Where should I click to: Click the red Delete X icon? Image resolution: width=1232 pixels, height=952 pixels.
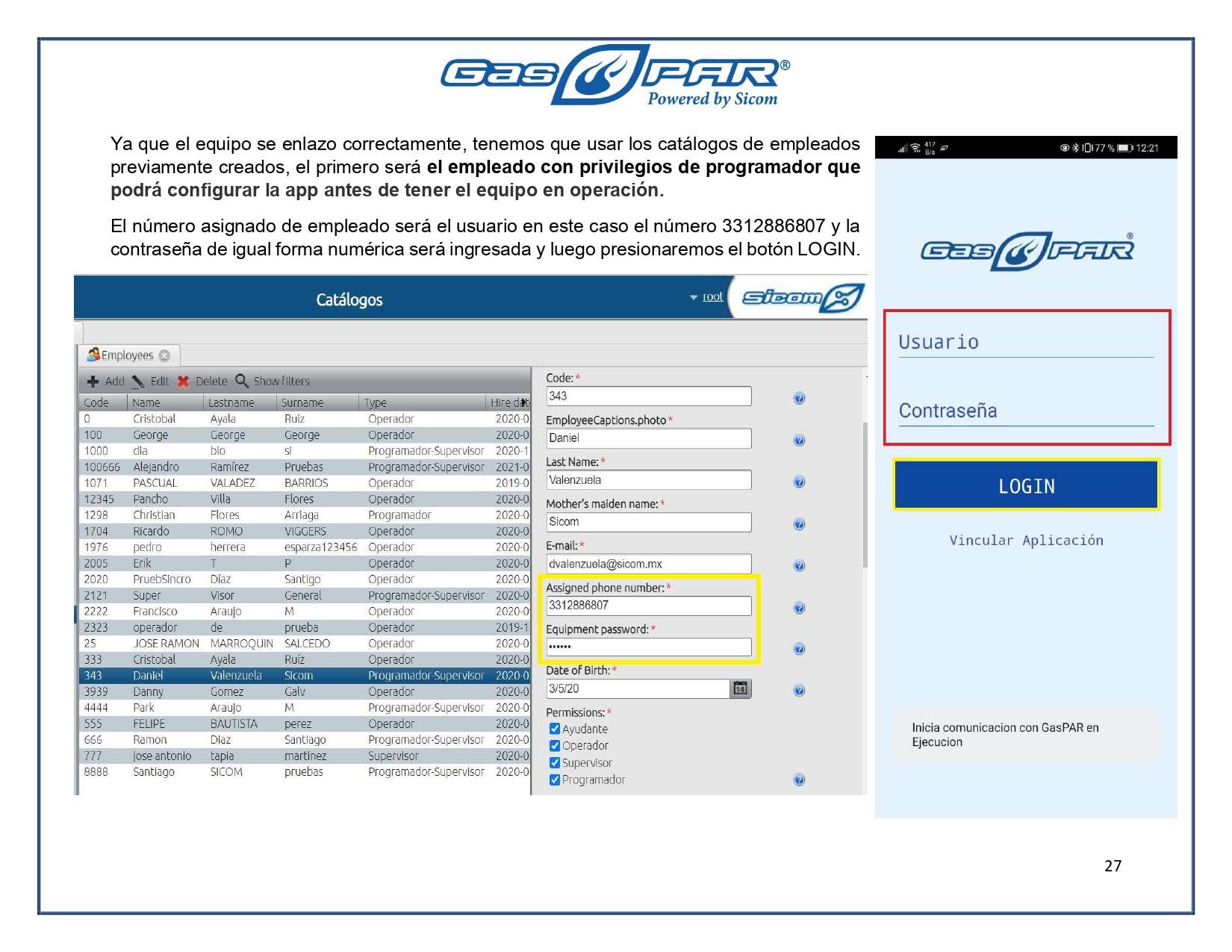(x=183, y=382)
